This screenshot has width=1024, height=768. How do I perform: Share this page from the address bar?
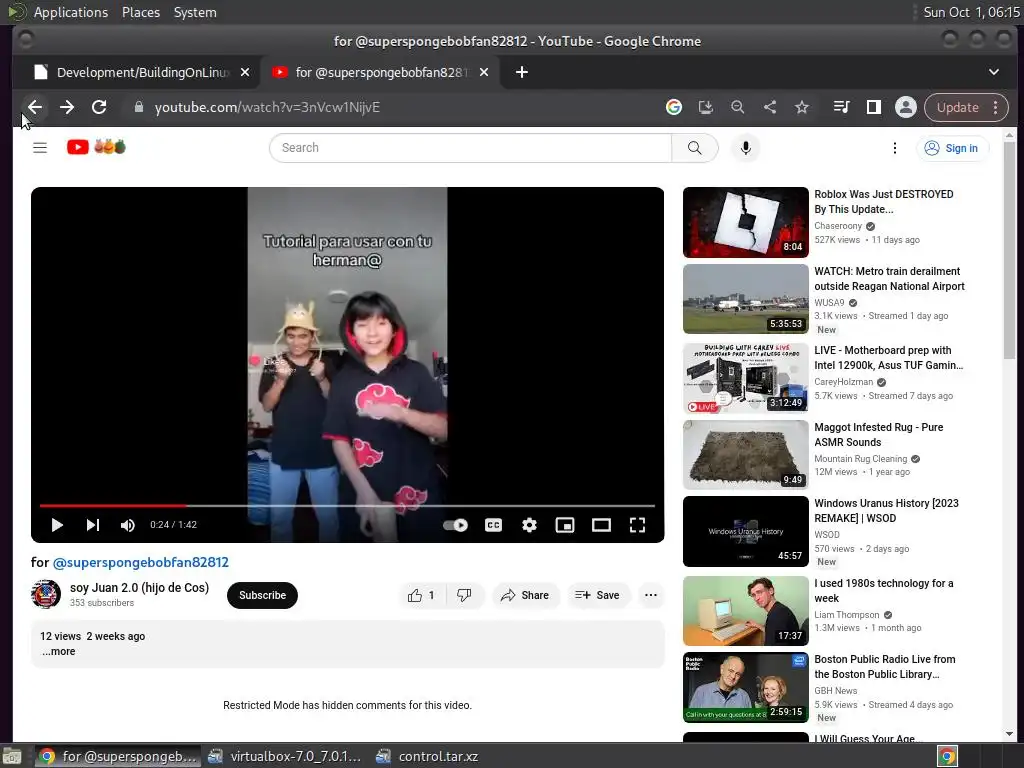point(770,107)
